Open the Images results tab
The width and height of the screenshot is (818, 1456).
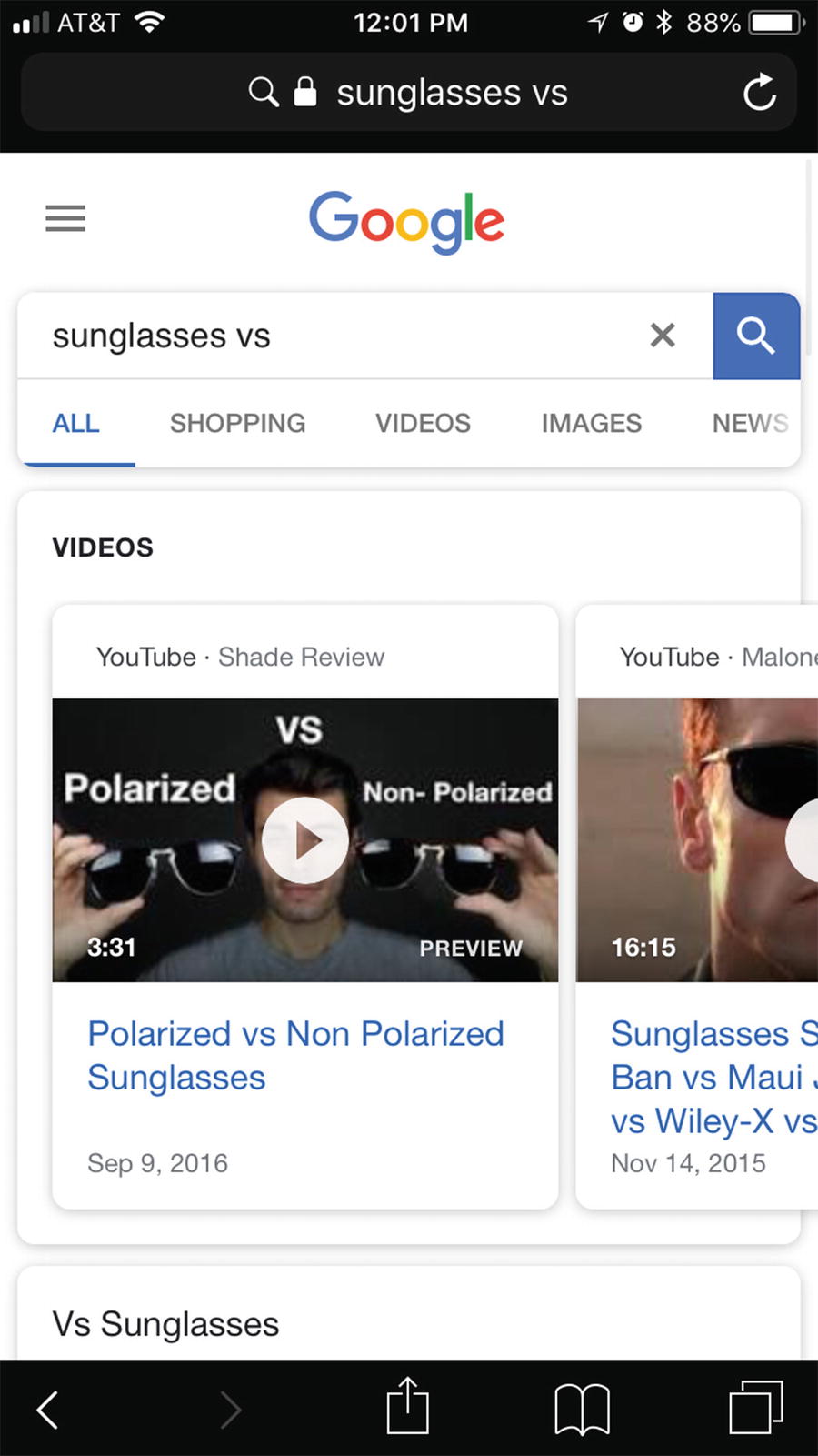592,423
